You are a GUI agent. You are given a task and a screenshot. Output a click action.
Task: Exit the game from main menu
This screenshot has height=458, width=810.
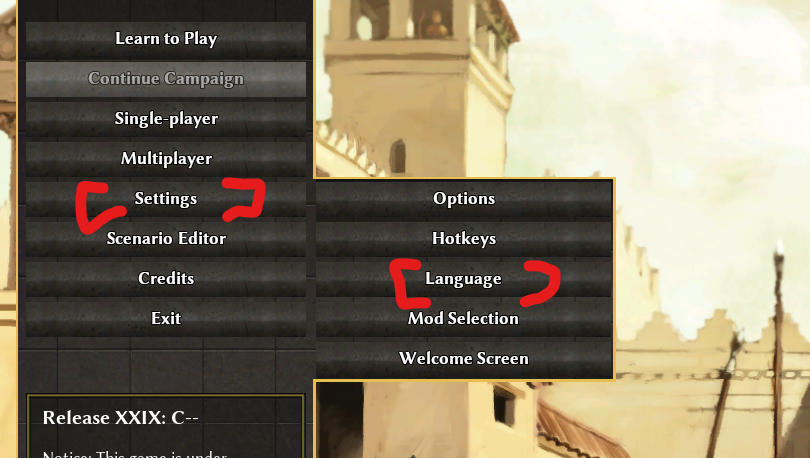(166, 318)
